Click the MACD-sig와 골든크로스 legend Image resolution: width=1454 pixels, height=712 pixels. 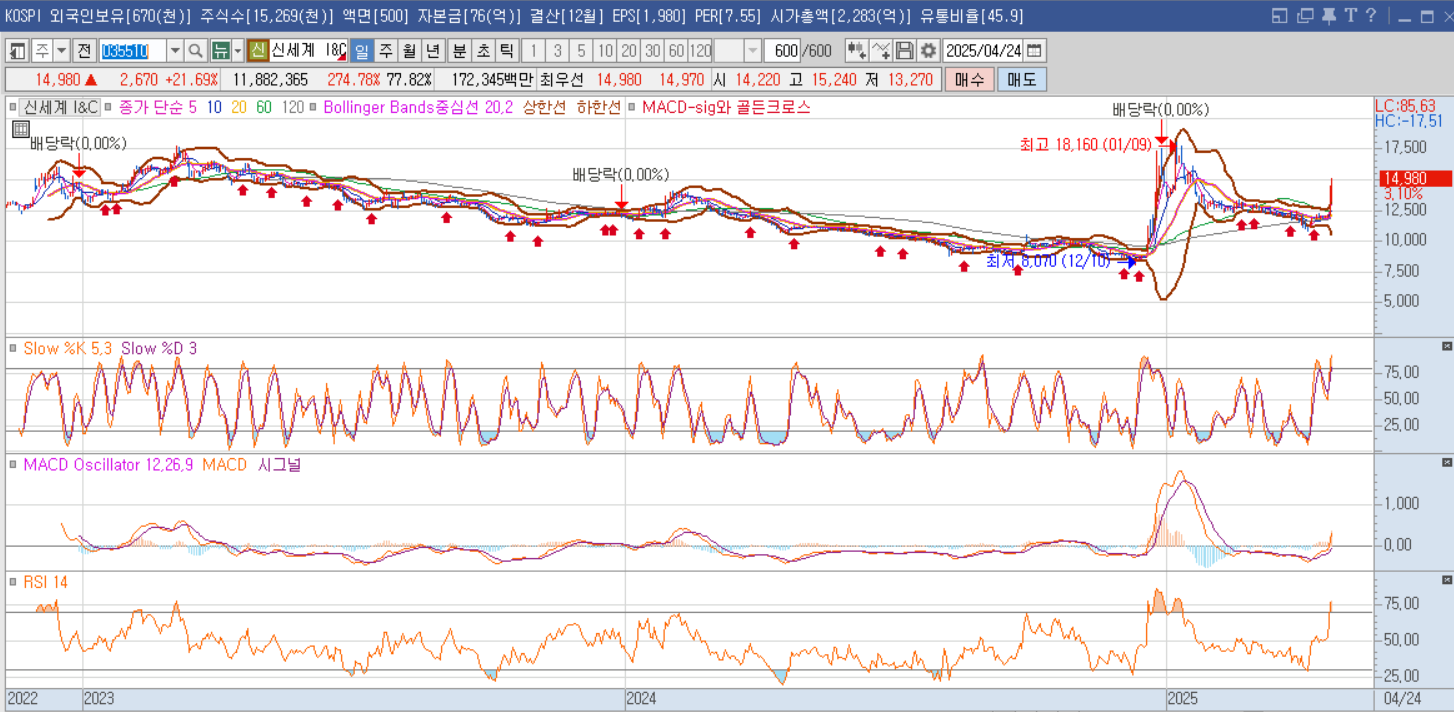pos(726,106)
